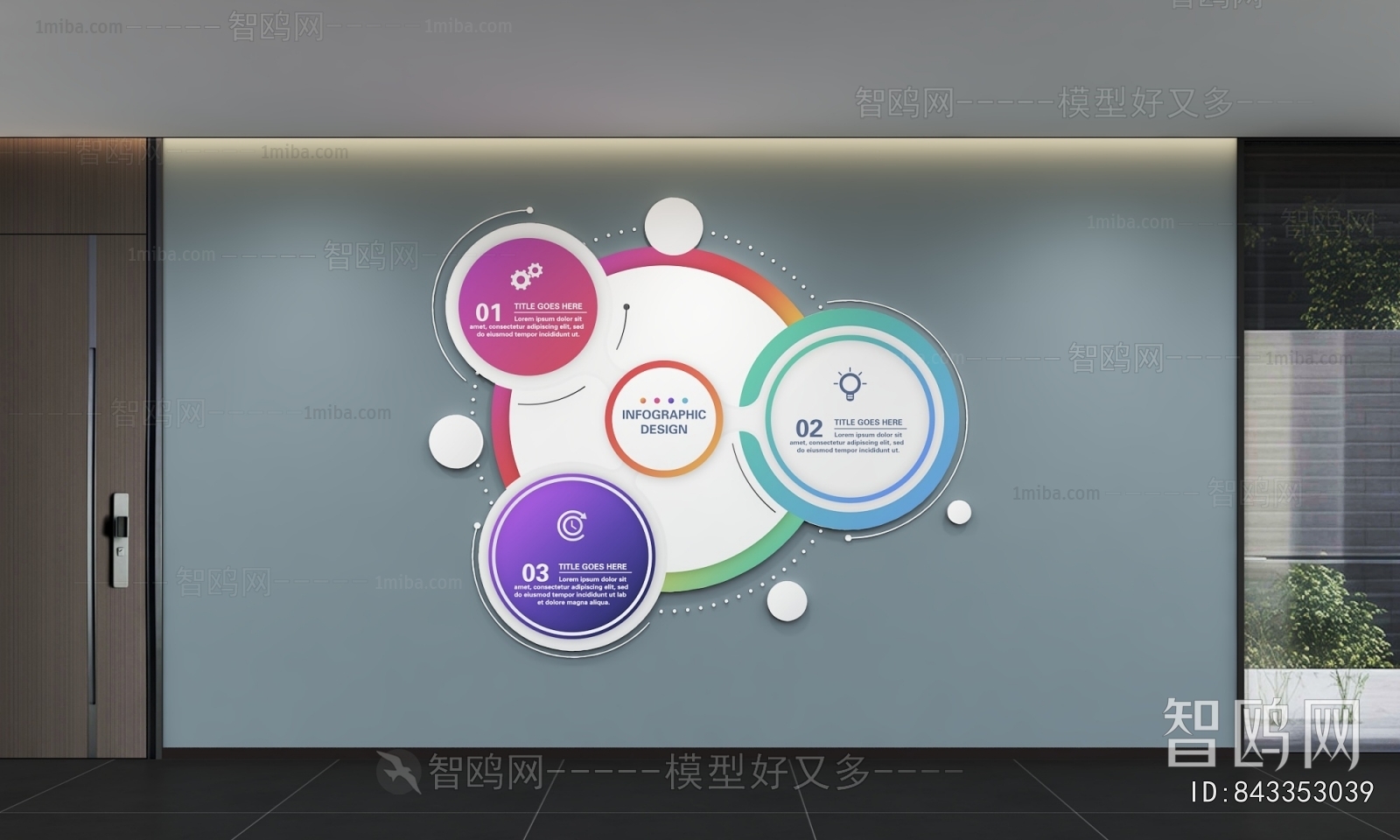
Task: Select the large white circle at top
Action: [x=674, y=227]
